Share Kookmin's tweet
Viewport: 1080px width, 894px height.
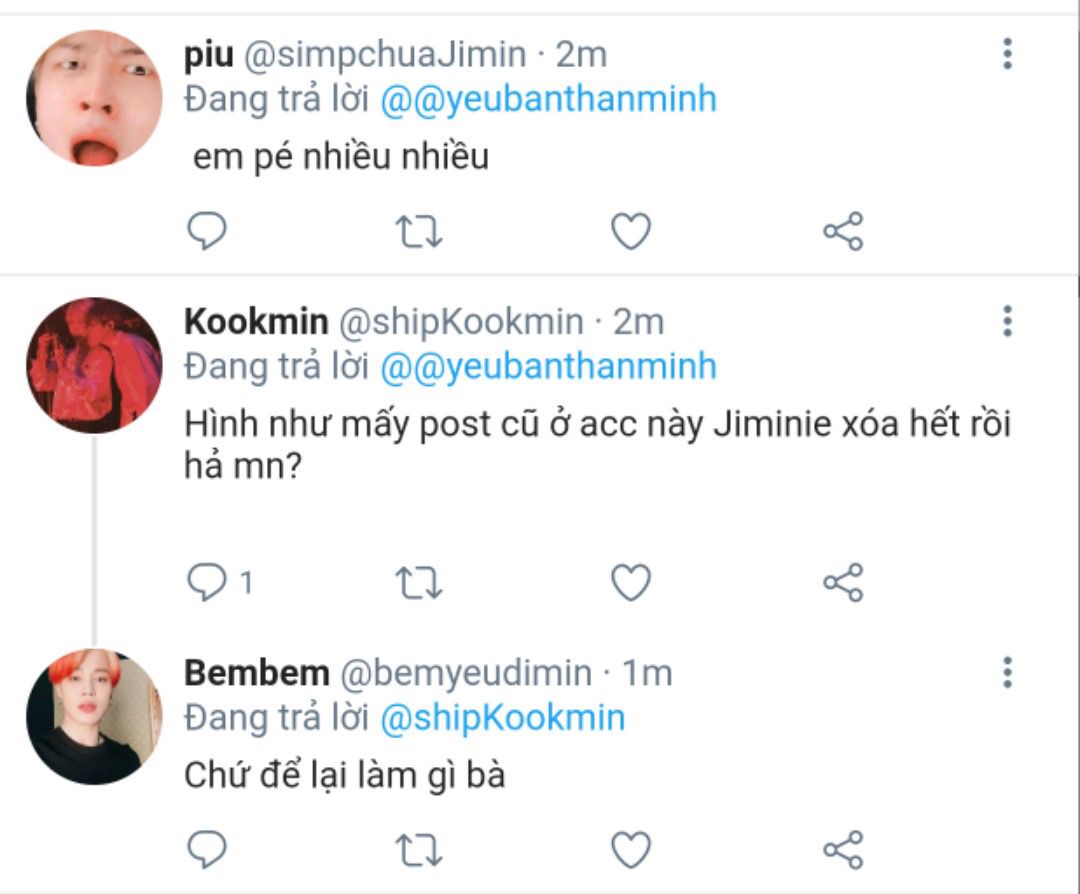coord(843,582)
